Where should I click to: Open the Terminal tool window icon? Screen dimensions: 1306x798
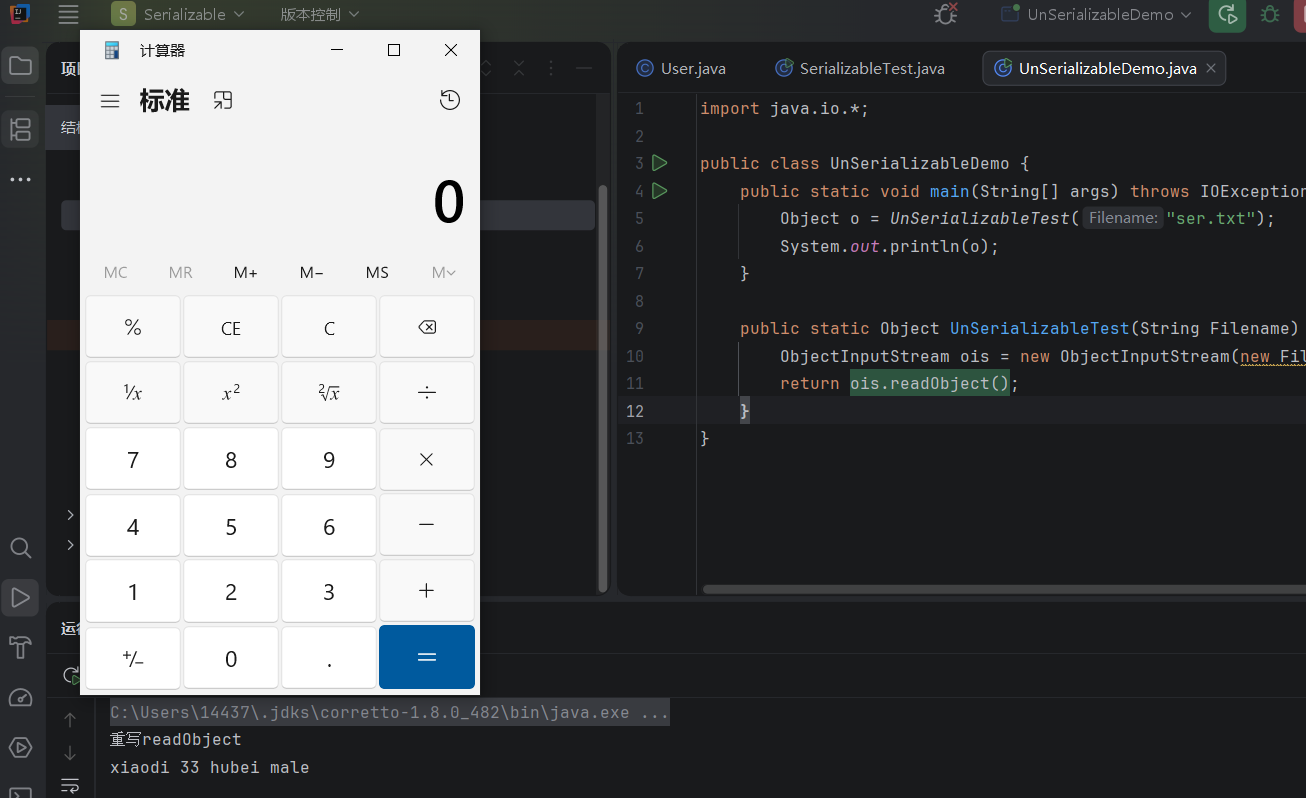tap(20, 791)
